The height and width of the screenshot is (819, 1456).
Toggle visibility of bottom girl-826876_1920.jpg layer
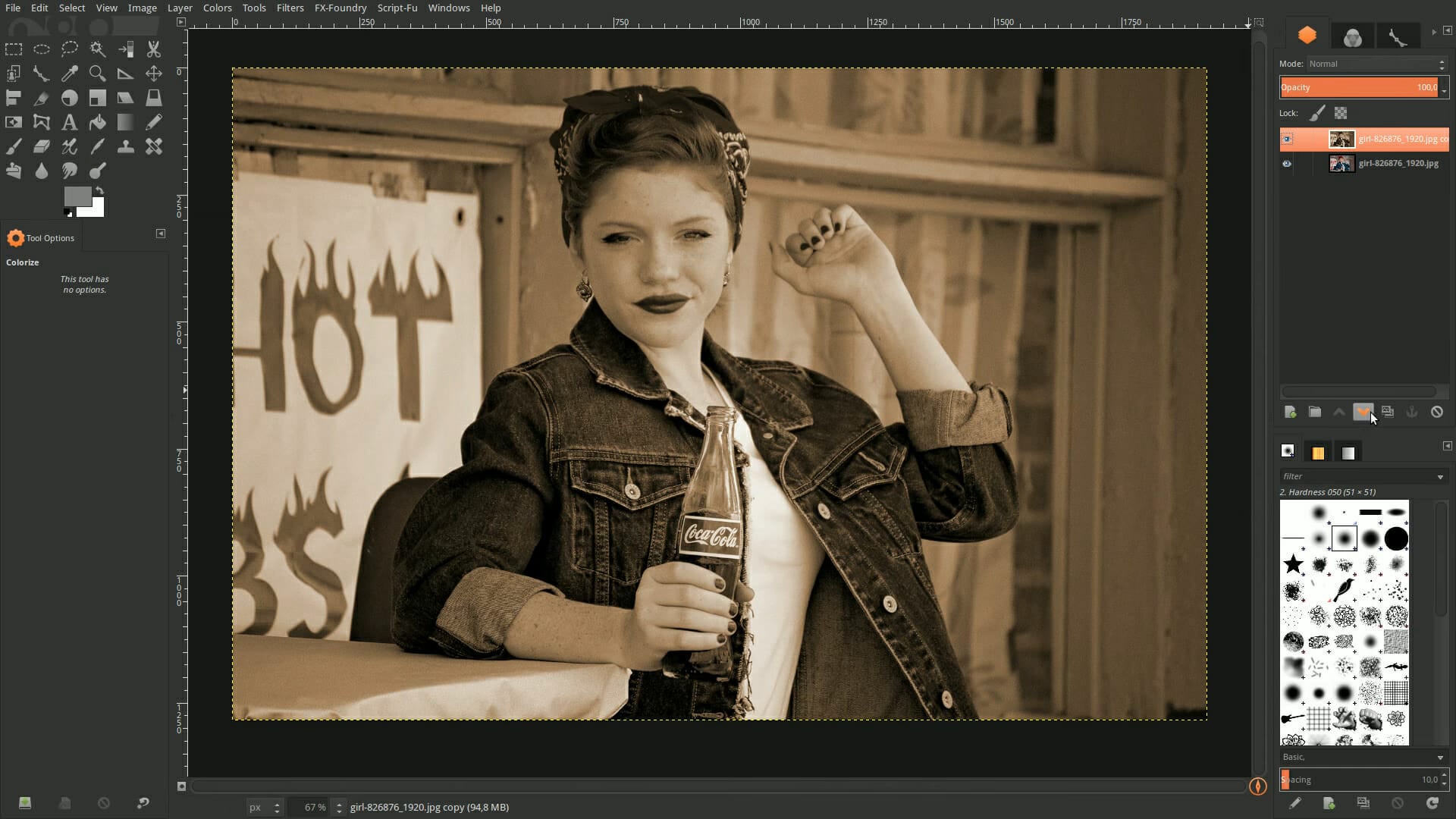[x=1287, y=163]
